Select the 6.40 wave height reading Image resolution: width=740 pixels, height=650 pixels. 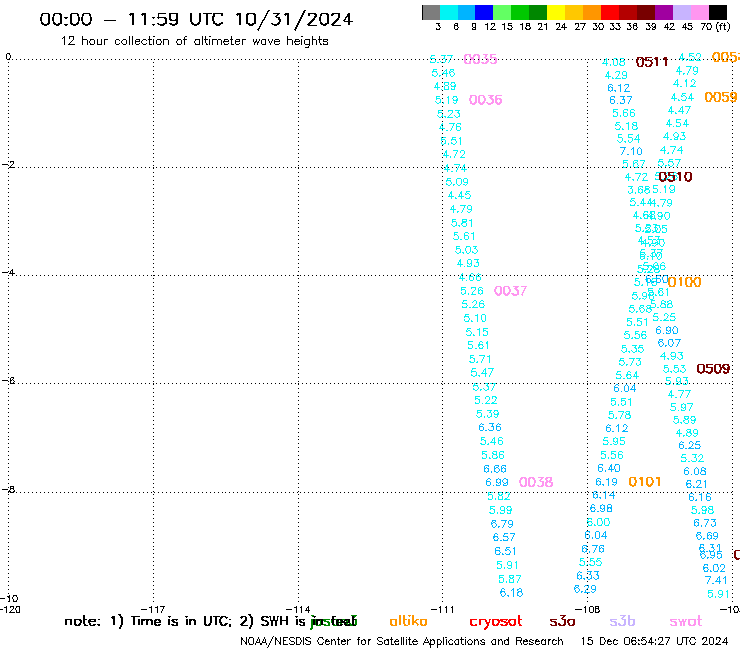[x=609, y=468]
